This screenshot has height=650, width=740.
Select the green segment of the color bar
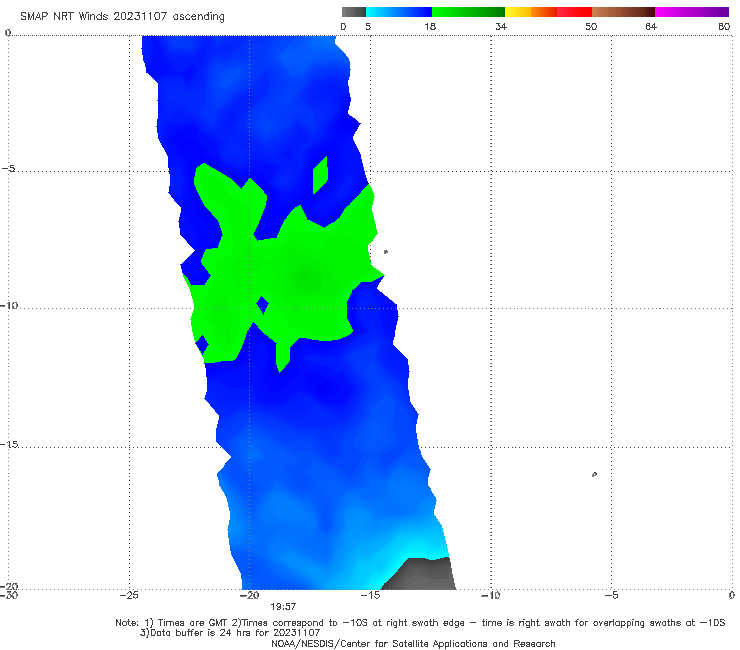click(x=468, y=12)
